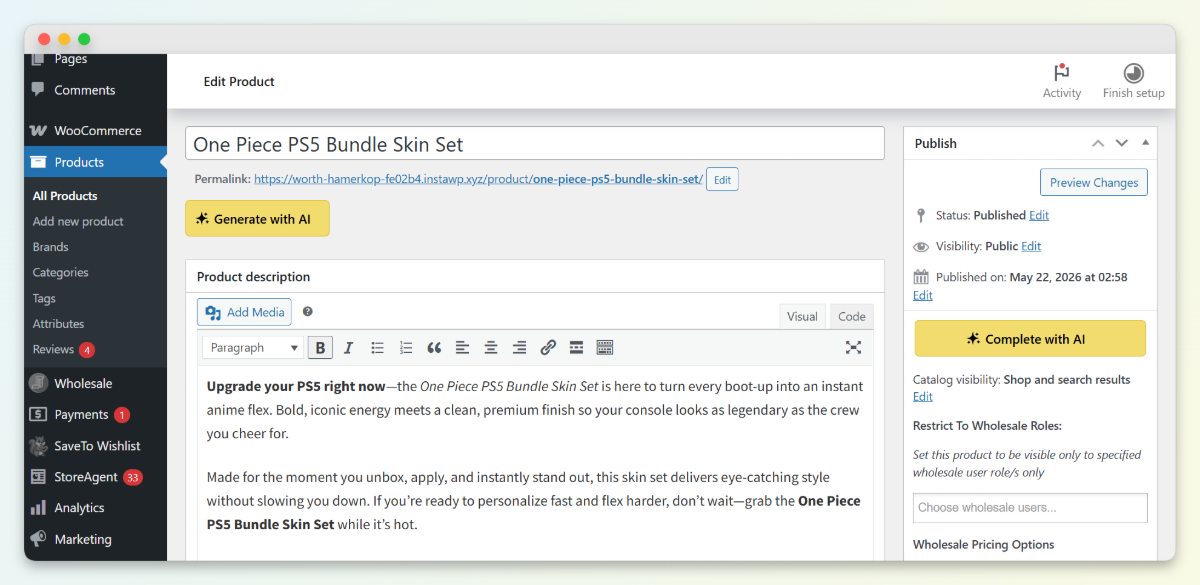Align text center
The width and height of the screenshot is (1200, 585).
[x=491, y=348]
